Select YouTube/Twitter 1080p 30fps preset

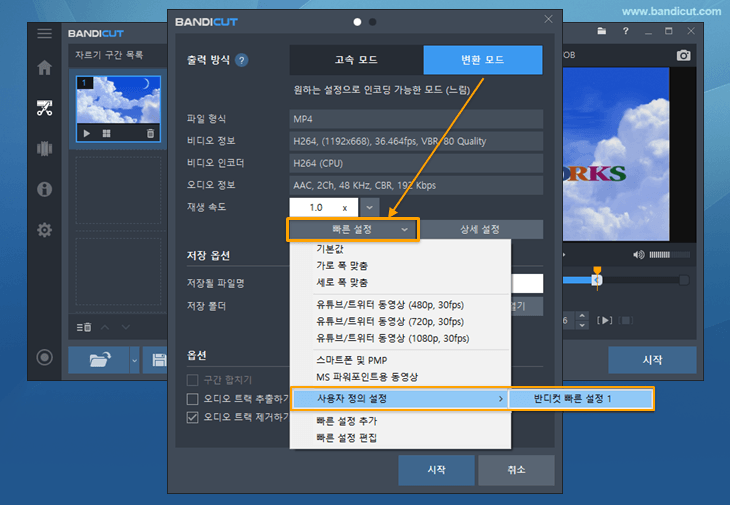coord(400,338)
